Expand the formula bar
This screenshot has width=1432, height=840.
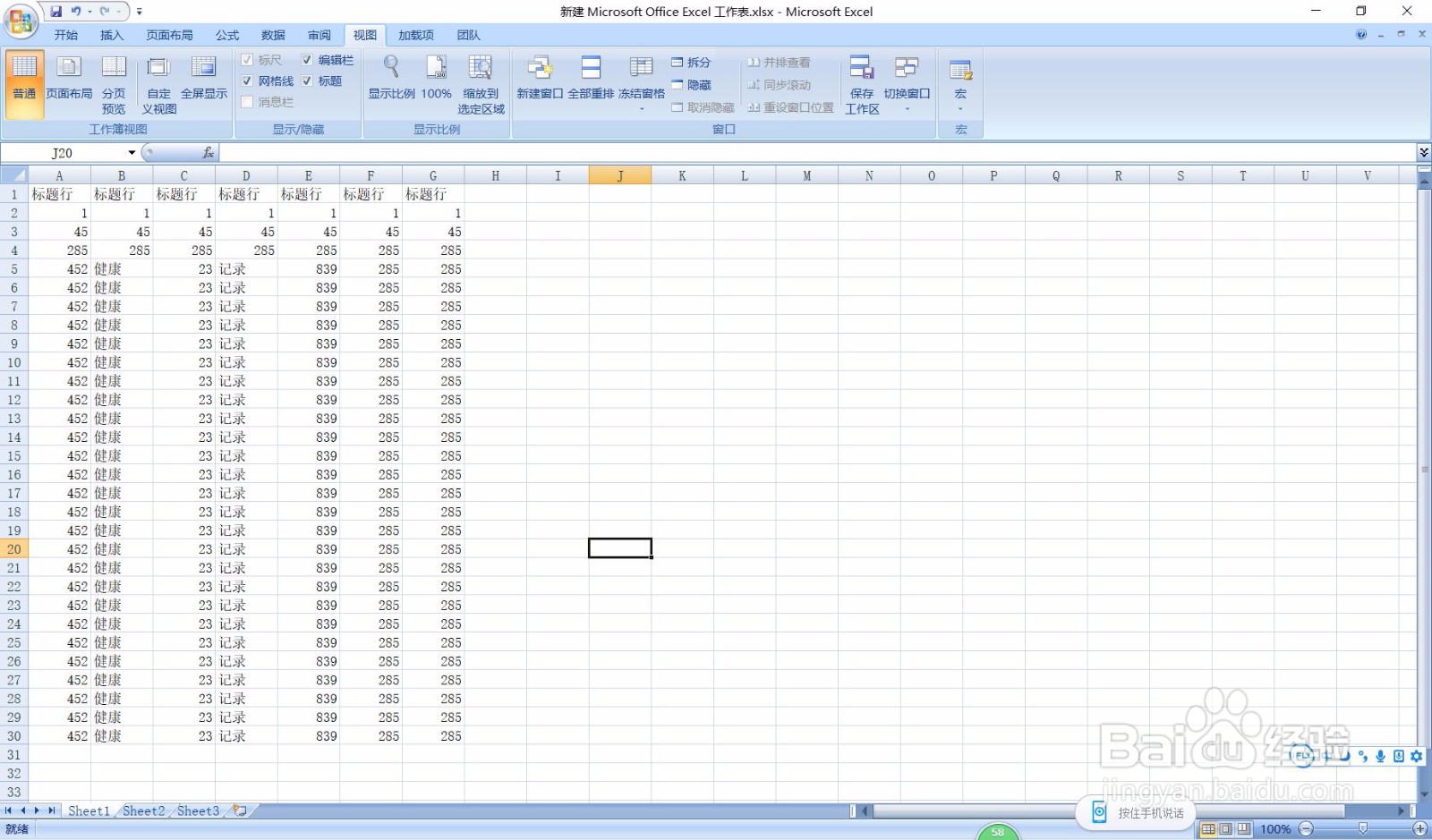pos(1423,153)
